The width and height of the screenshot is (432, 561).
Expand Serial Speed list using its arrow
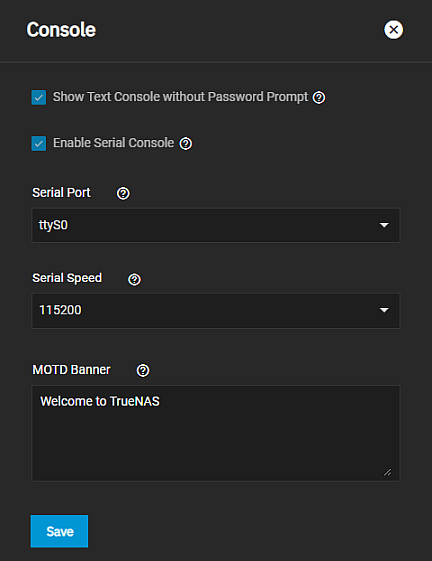coord(384,310)
